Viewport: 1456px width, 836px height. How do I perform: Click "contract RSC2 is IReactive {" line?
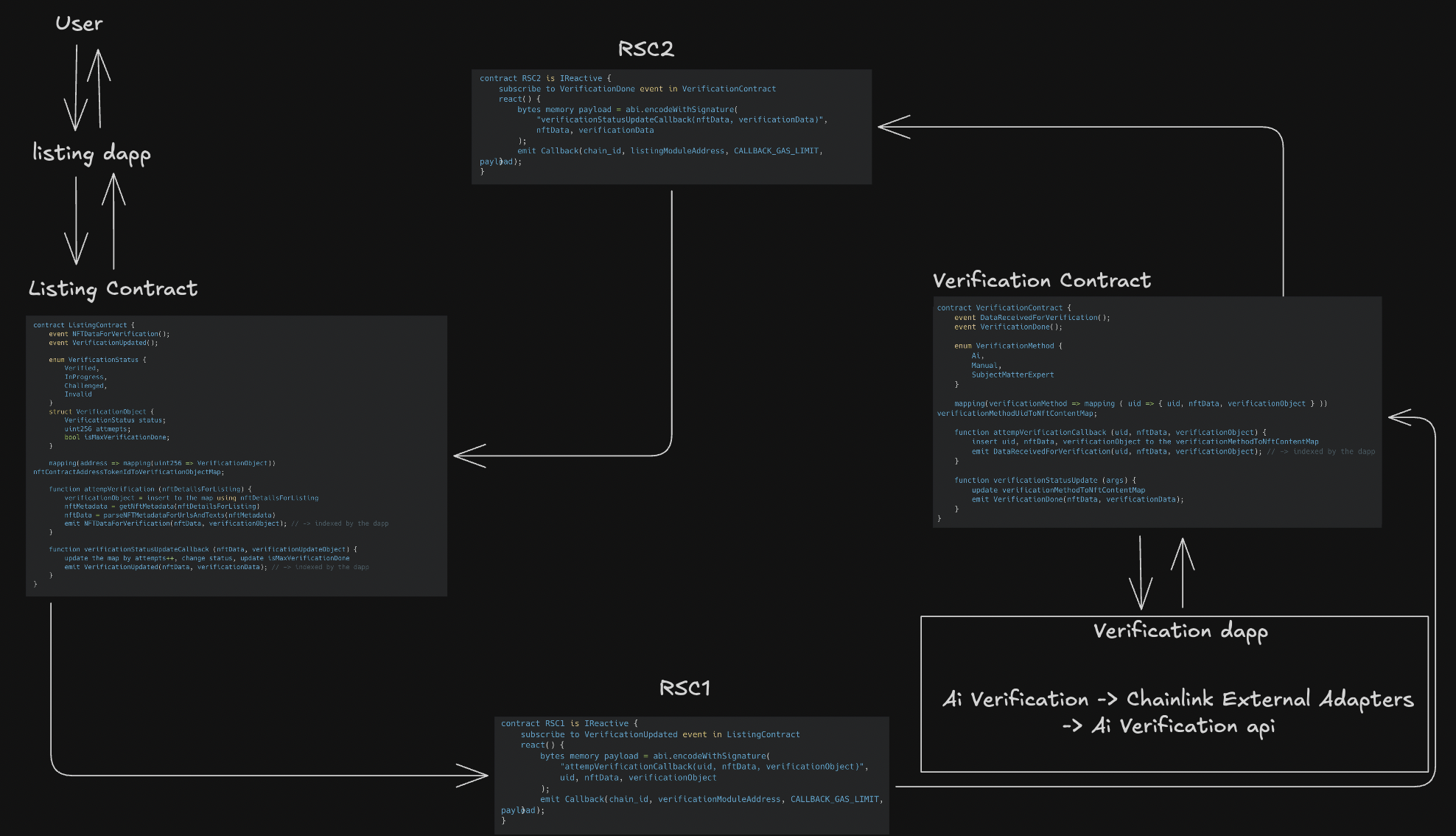(545, 78)
